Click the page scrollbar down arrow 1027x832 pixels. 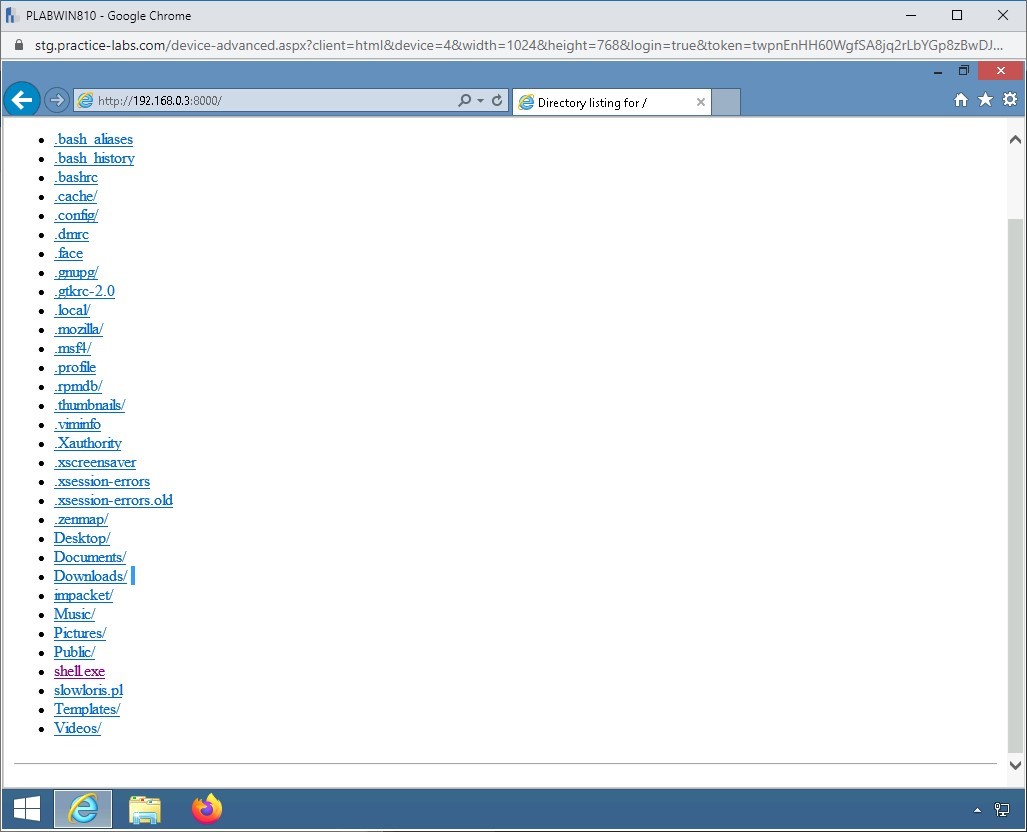coord(1015,765)
